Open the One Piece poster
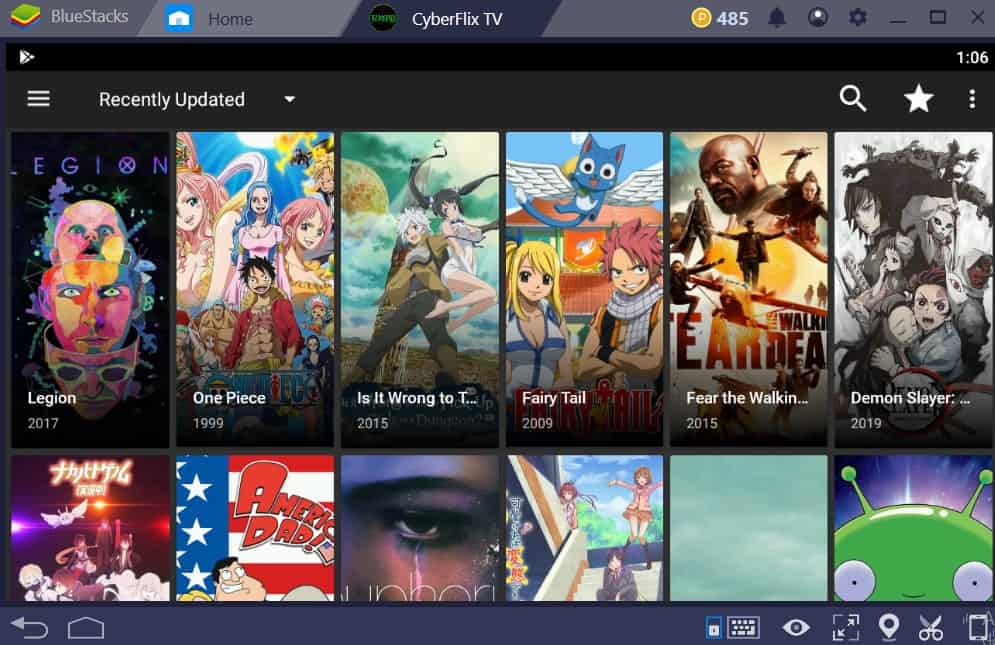 pos(254,289)
